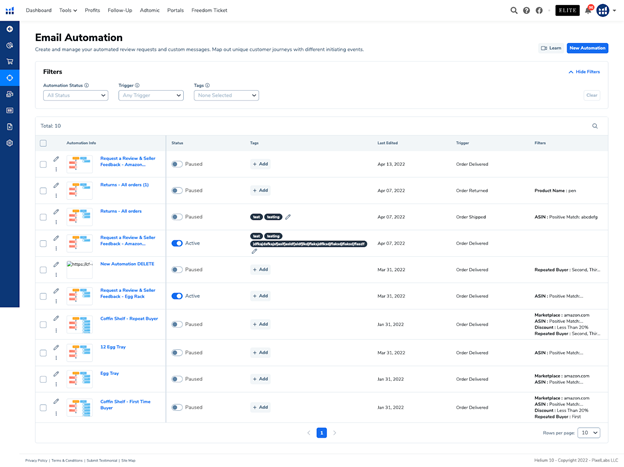The height and width of the screenshot is (467, 624).
Task: Click the edit pencil for Returns - All orders (1)
Action: pyautogui.click(x=56, y=185)
